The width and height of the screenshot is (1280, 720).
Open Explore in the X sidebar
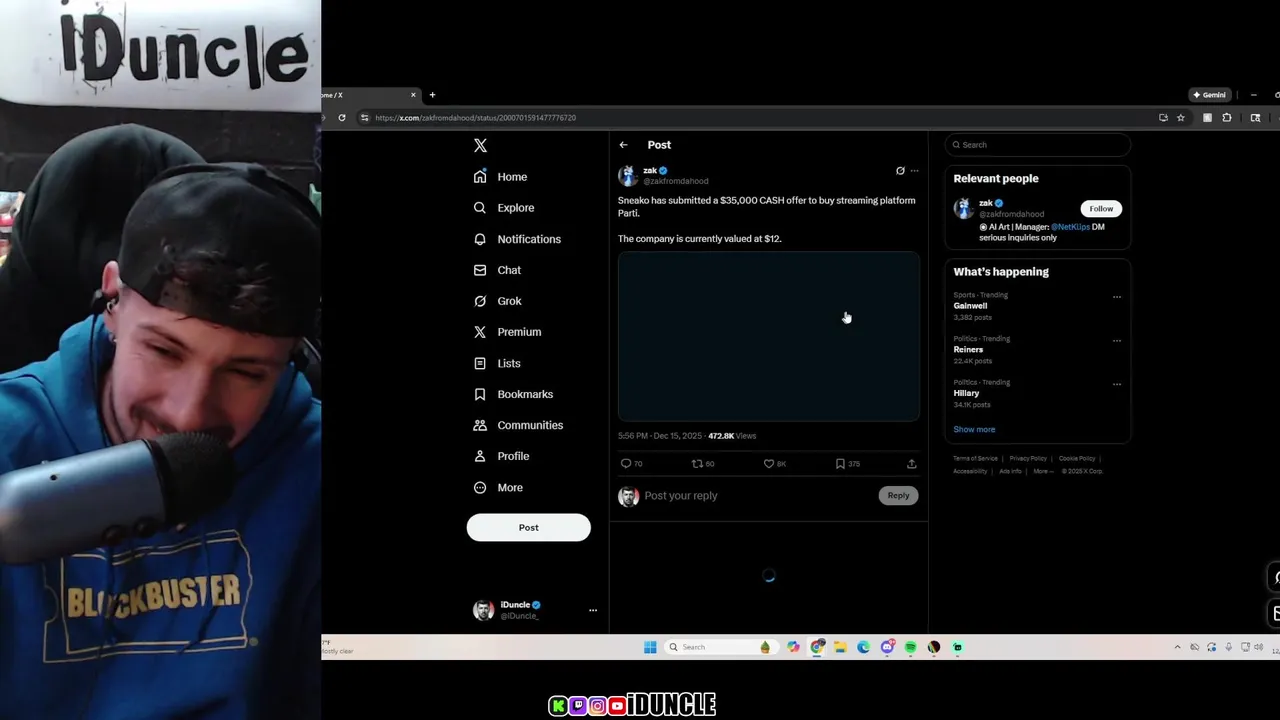pos(504,208)
